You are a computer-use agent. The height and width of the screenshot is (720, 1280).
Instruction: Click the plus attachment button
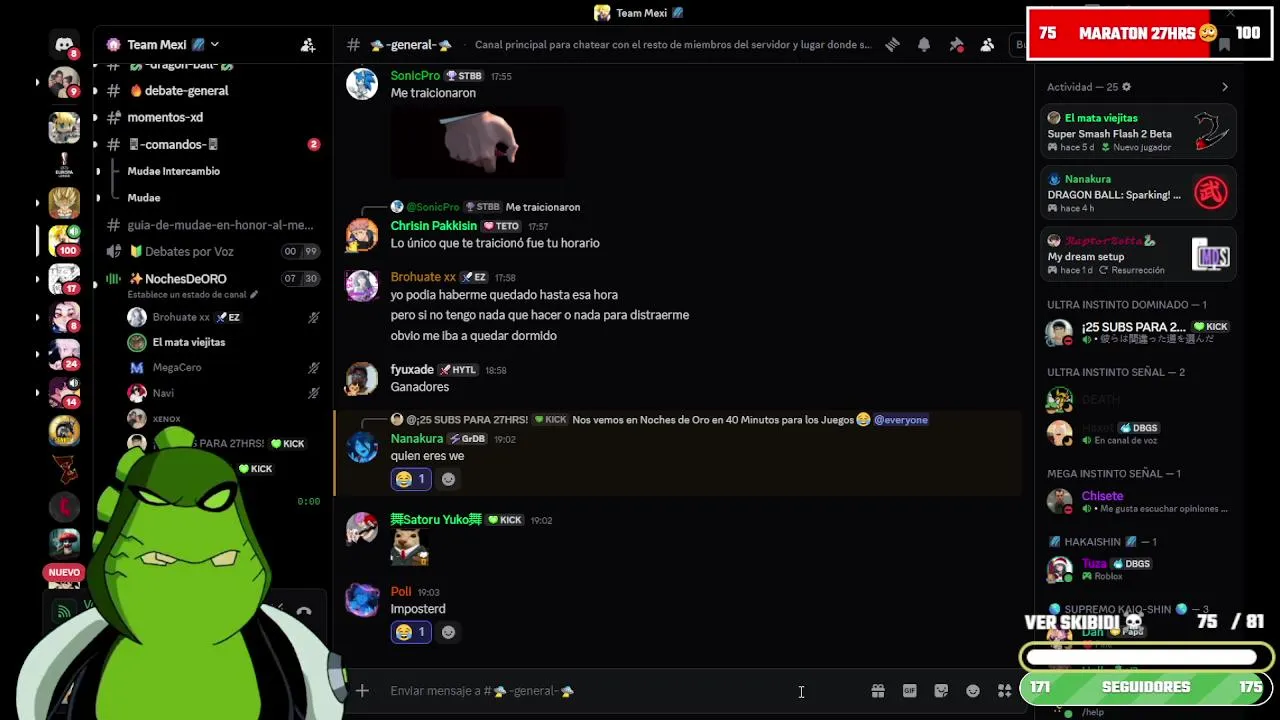pos(362,691)
